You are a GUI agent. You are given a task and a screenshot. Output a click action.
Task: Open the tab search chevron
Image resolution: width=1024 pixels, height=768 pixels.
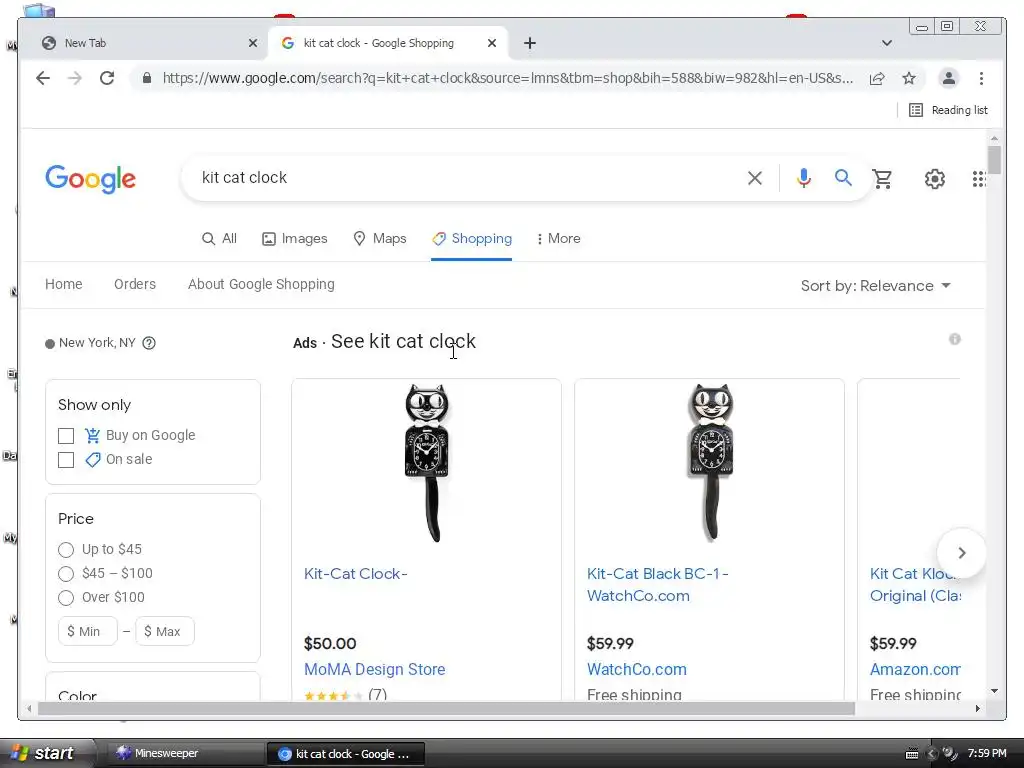[x=886, y=43]
